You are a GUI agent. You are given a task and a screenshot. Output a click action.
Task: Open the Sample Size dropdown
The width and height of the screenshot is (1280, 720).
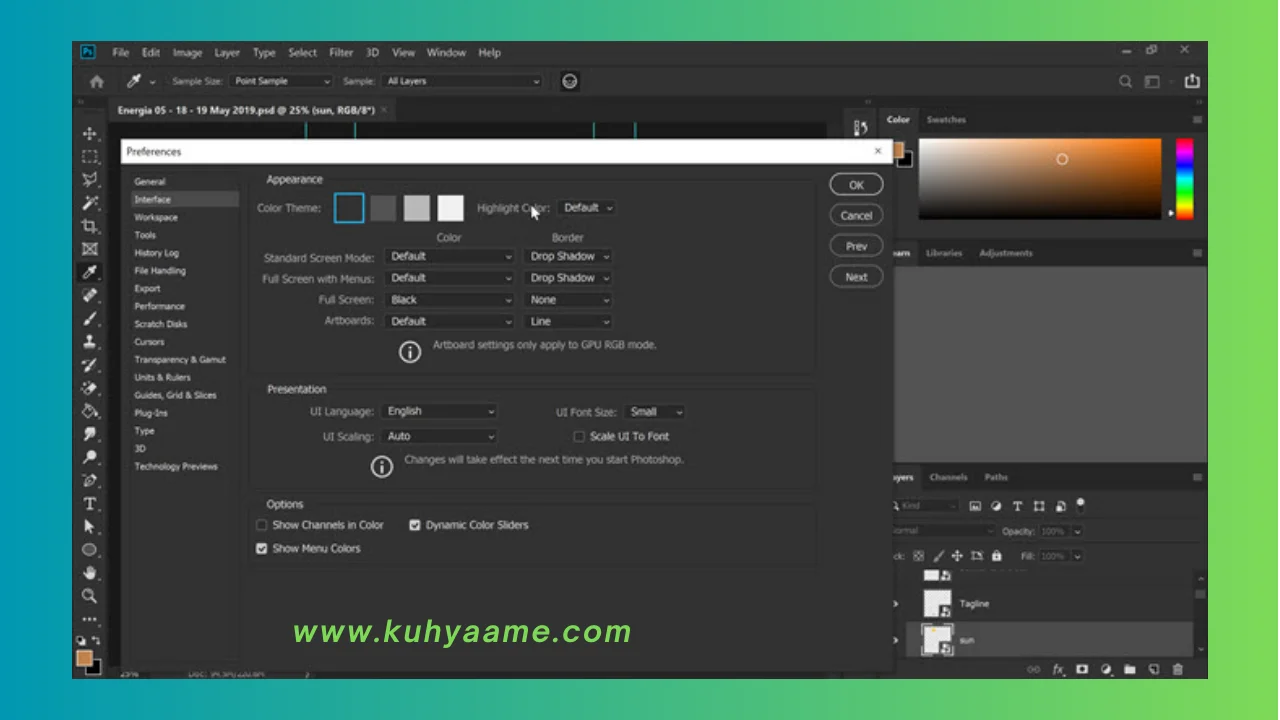[281, 81]
